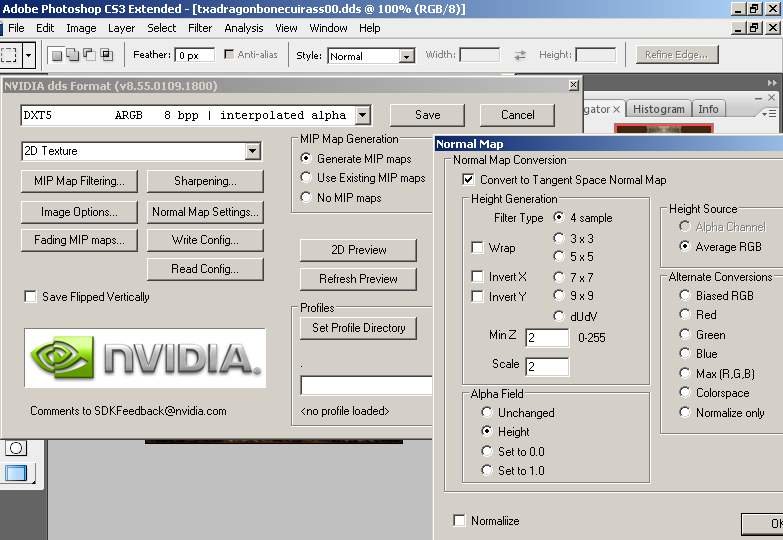Click Save in the dds dialog

(x=427, y=115)
